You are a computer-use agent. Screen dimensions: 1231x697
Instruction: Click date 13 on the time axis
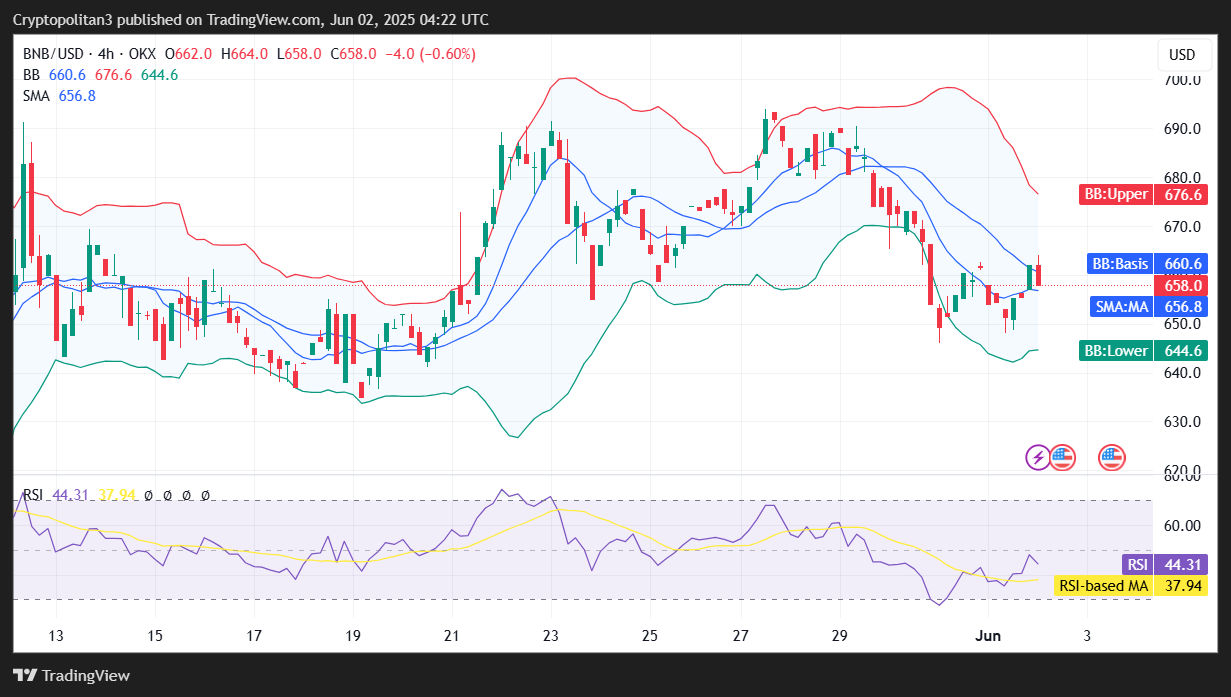(56, 636)
